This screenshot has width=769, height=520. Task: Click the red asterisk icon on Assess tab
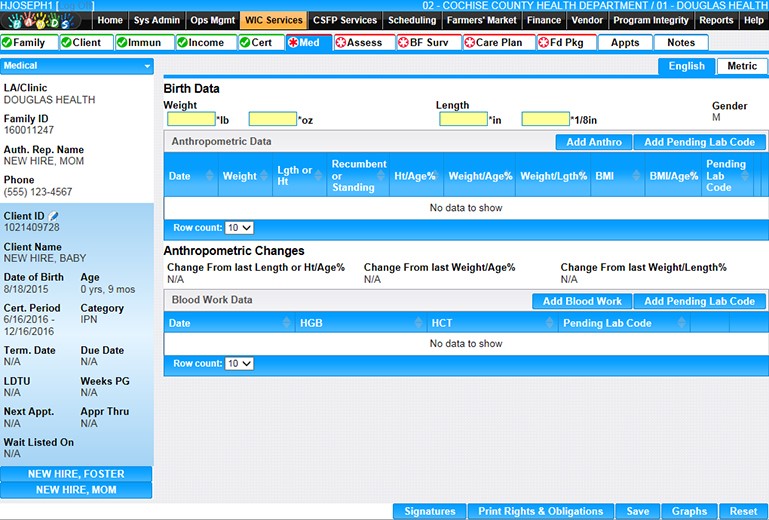coord(340,43)
